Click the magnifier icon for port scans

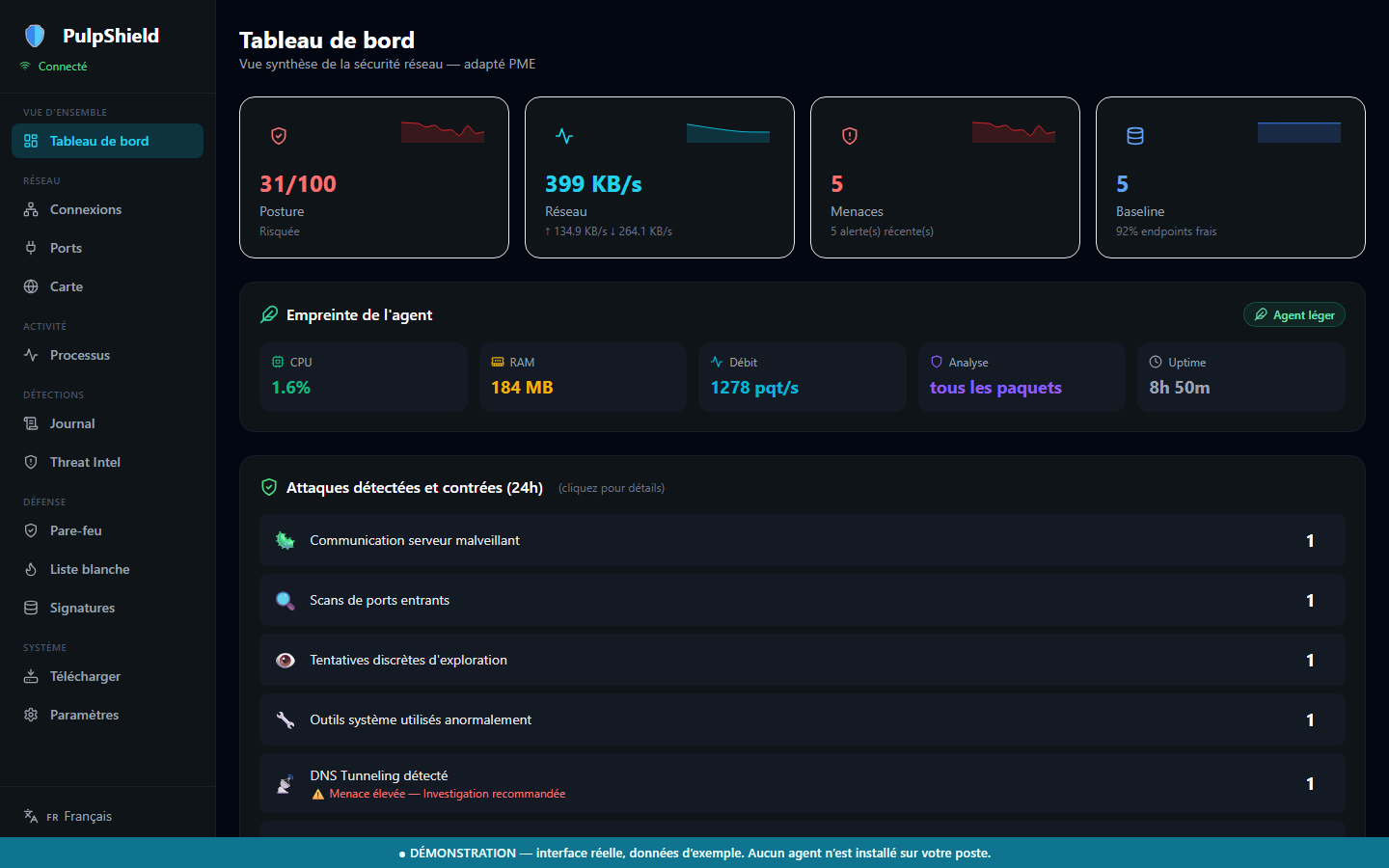pos(286,600)
